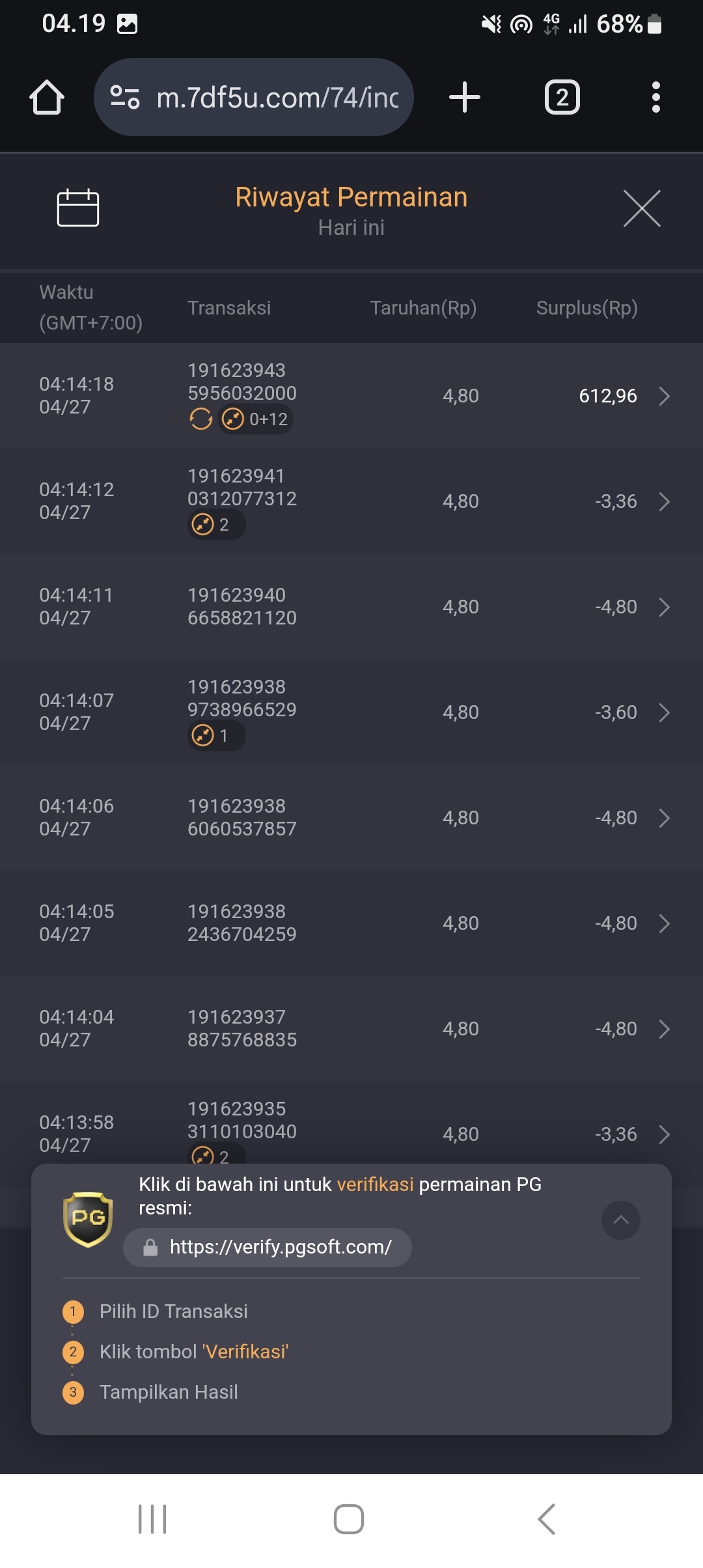The height and width of the screenshot is (1568, 703).
Task: Tap the 0+12 scatter badge
Action: click(256, 419)
